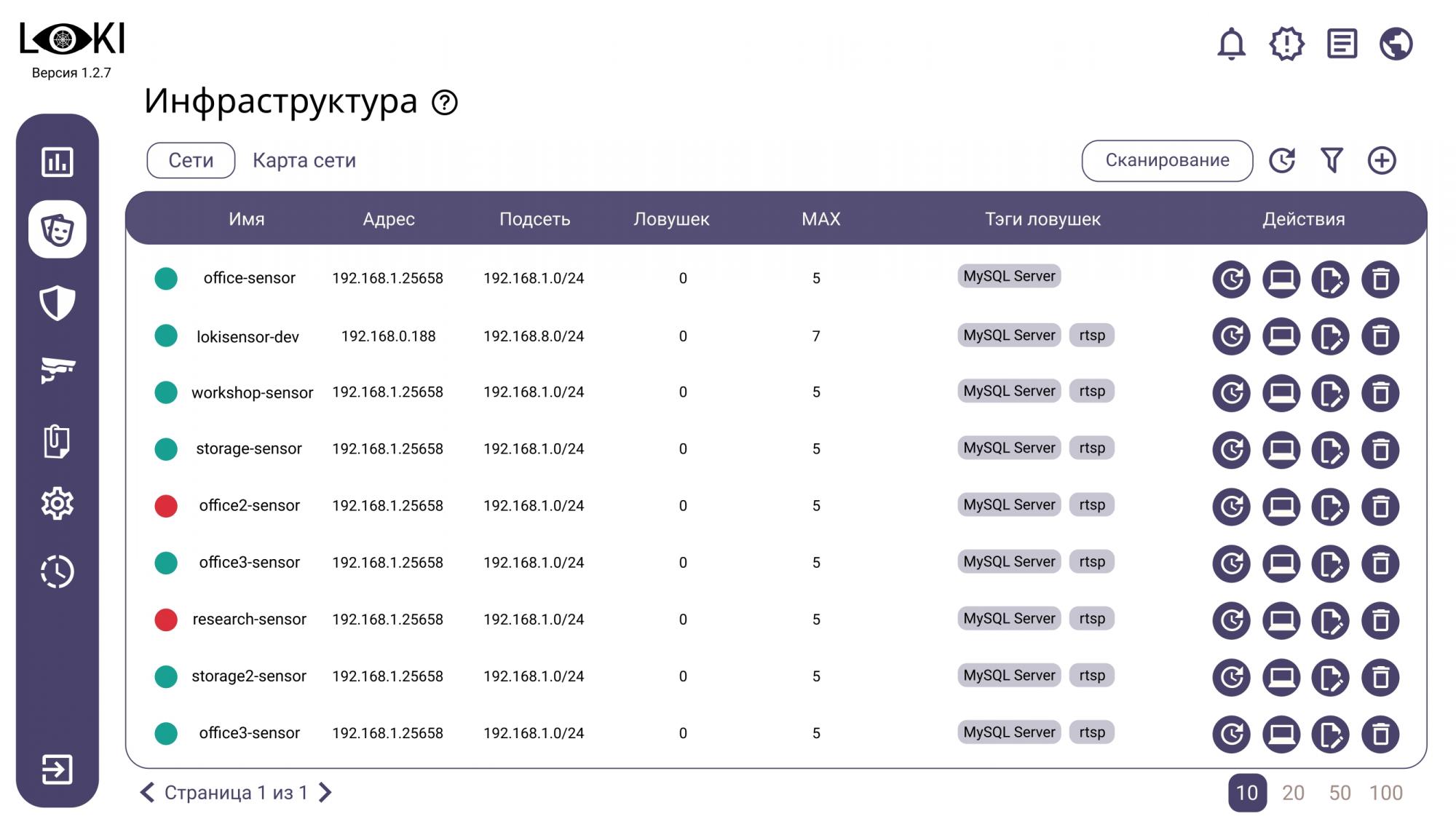The image size is (1456, 819).
Task: Click the logout icon at sidebar bottom
Action: tap(58, 769)
